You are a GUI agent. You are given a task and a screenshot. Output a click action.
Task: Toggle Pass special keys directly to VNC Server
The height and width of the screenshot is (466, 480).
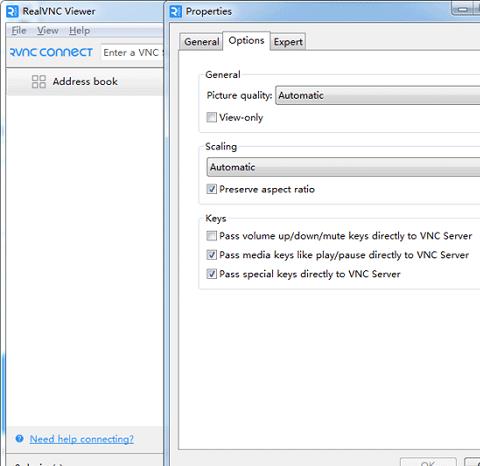(x=211, y=274)
